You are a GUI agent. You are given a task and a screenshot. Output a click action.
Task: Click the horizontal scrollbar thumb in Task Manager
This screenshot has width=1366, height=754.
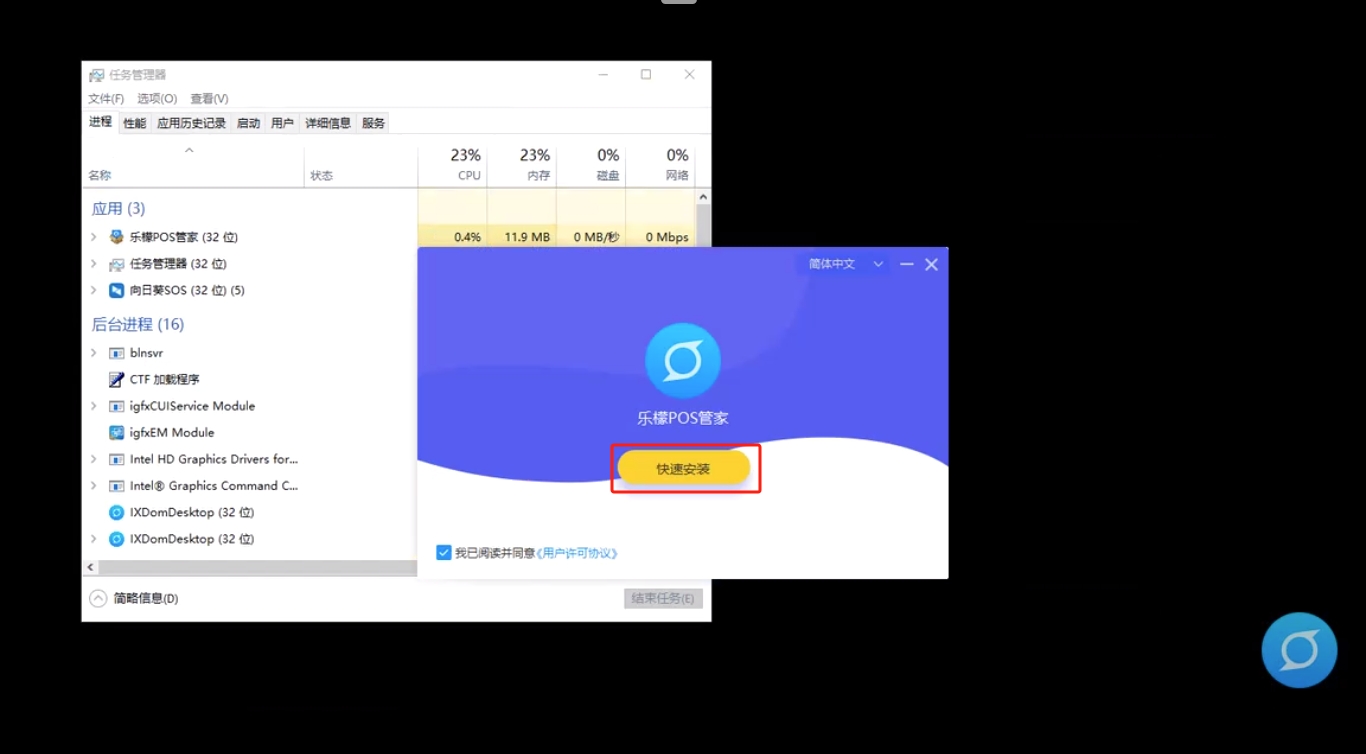pyautogui.click(x=258, y=567)
